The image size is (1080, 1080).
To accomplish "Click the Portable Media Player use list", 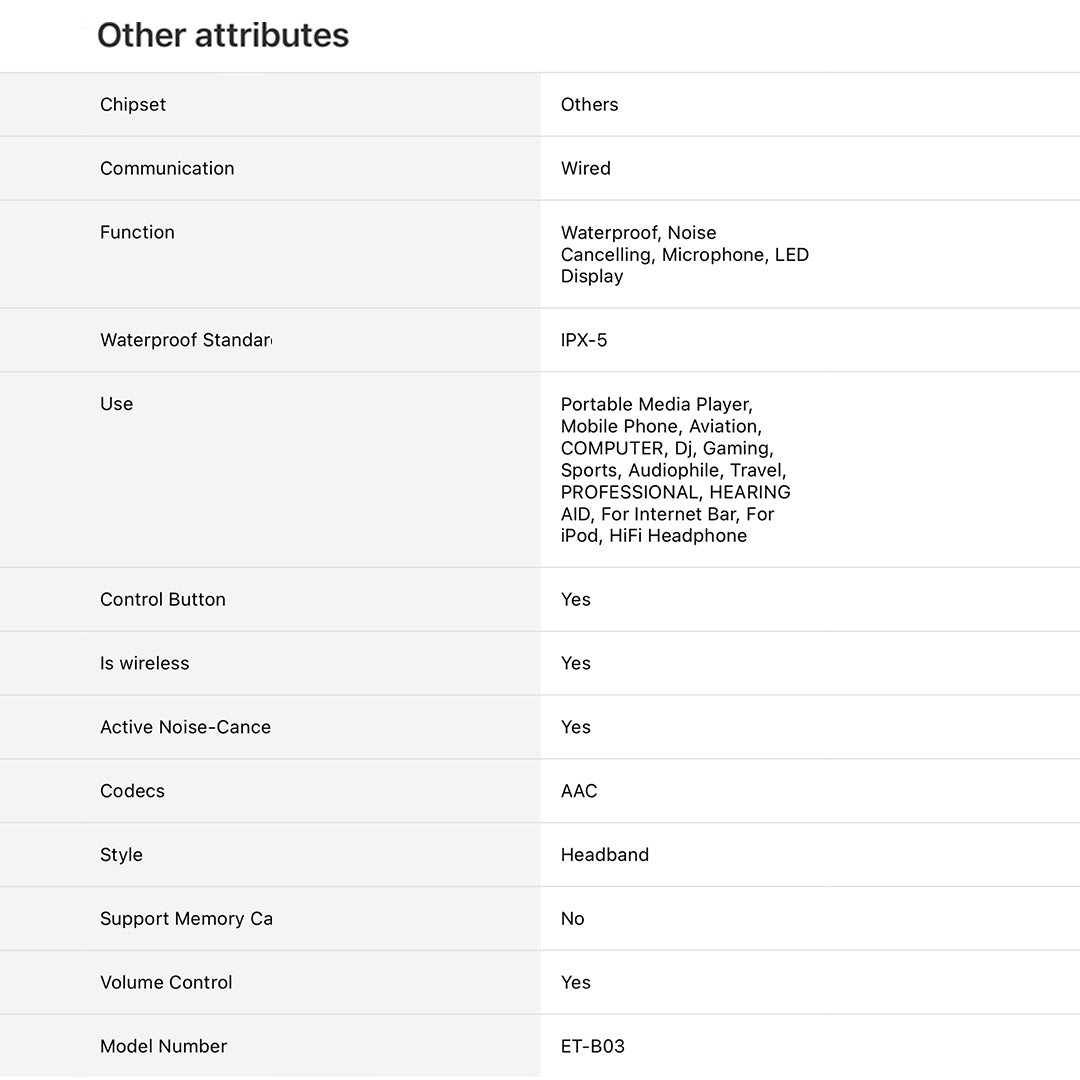I will tap(675, 470).
